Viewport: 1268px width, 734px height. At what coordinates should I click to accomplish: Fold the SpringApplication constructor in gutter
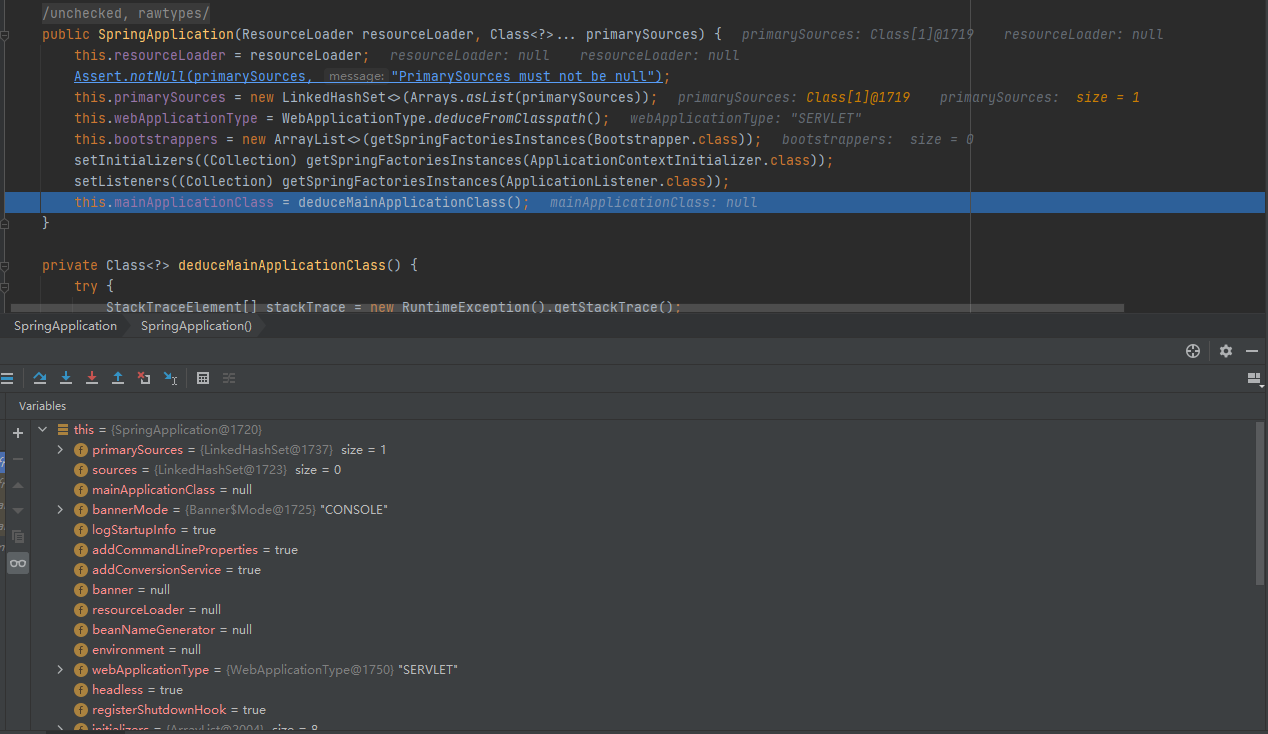6,35
